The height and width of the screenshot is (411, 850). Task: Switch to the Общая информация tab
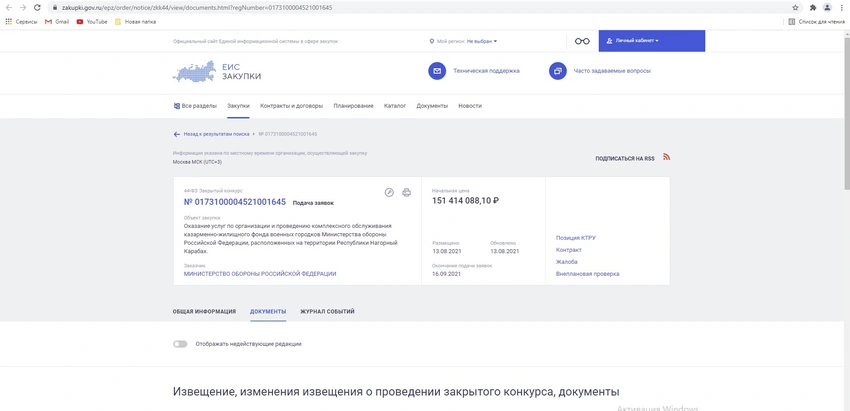[x=204, y=311]
